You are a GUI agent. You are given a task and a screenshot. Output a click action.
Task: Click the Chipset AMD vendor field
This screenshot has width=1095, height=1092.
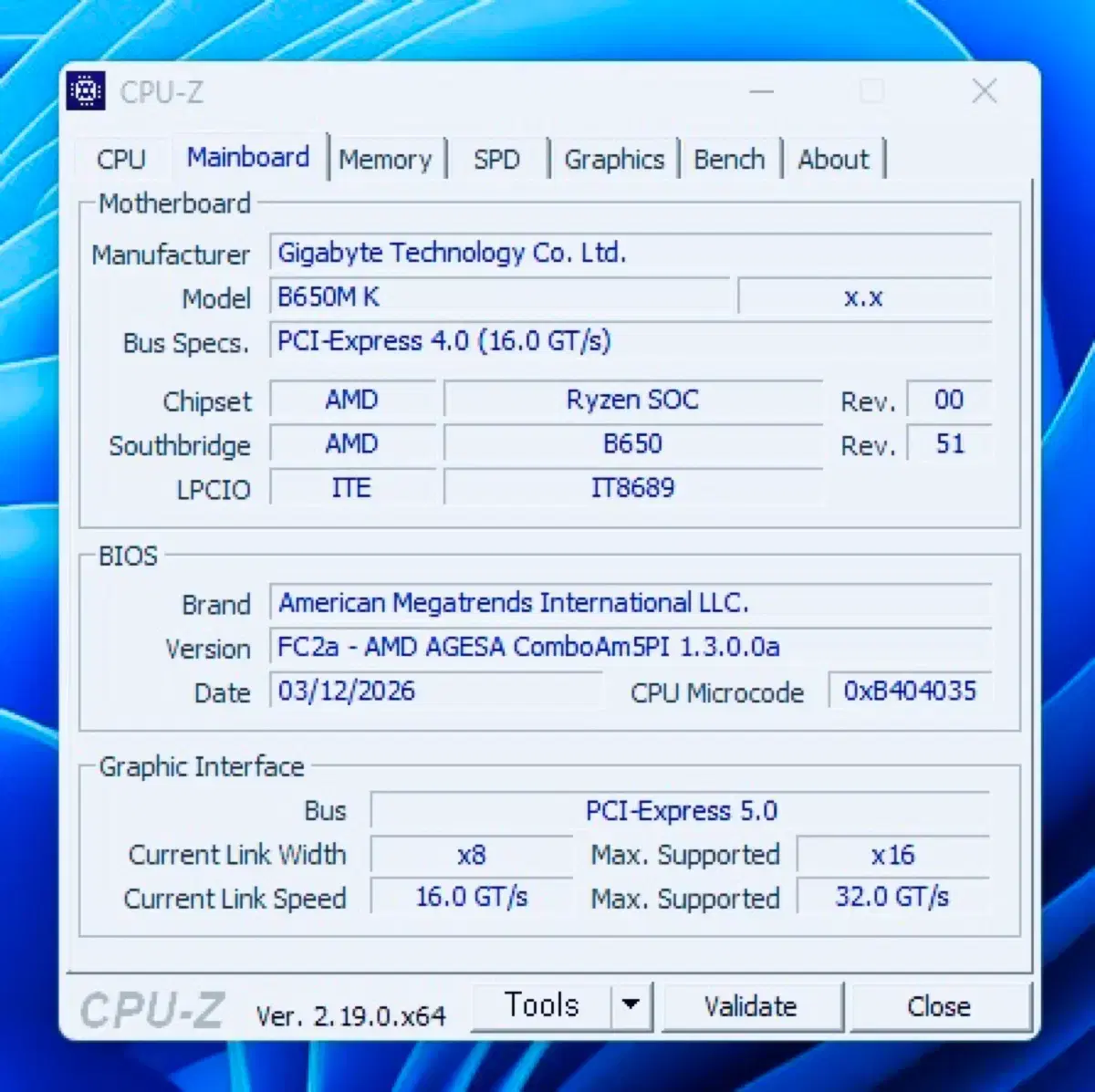352,400
